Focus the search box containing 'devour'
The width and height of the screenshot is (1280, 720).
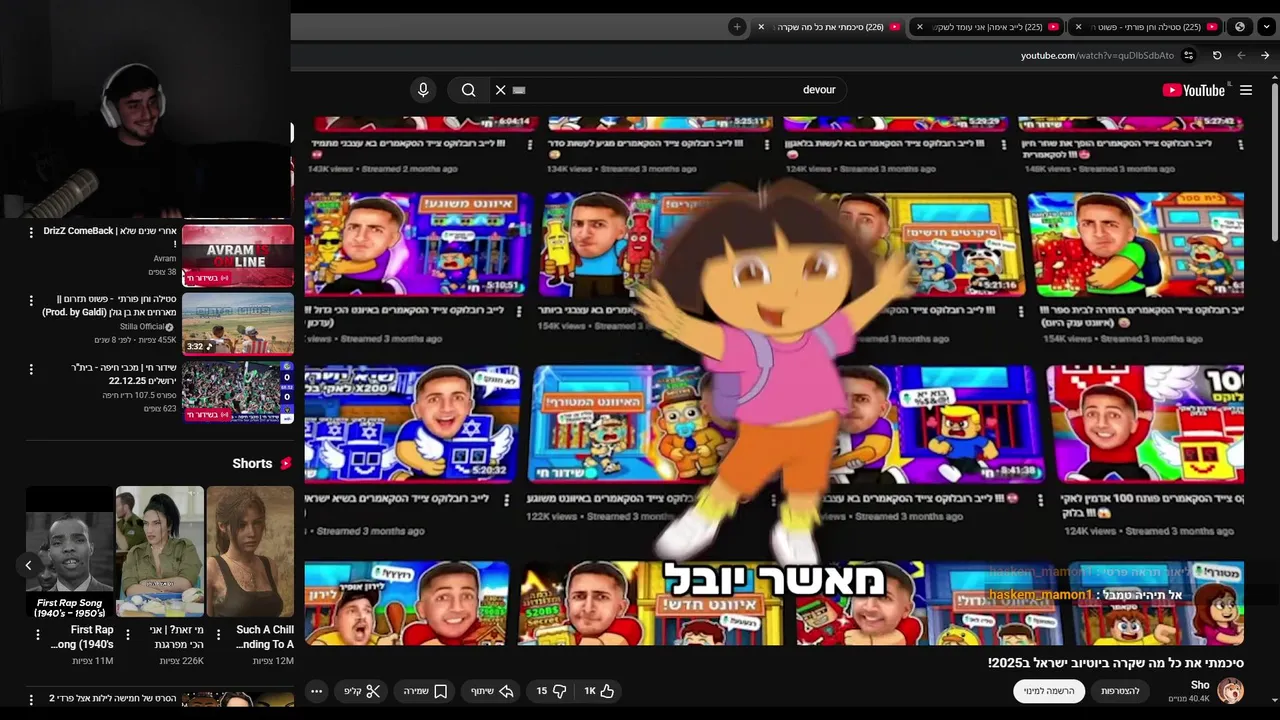coord(670,90)
